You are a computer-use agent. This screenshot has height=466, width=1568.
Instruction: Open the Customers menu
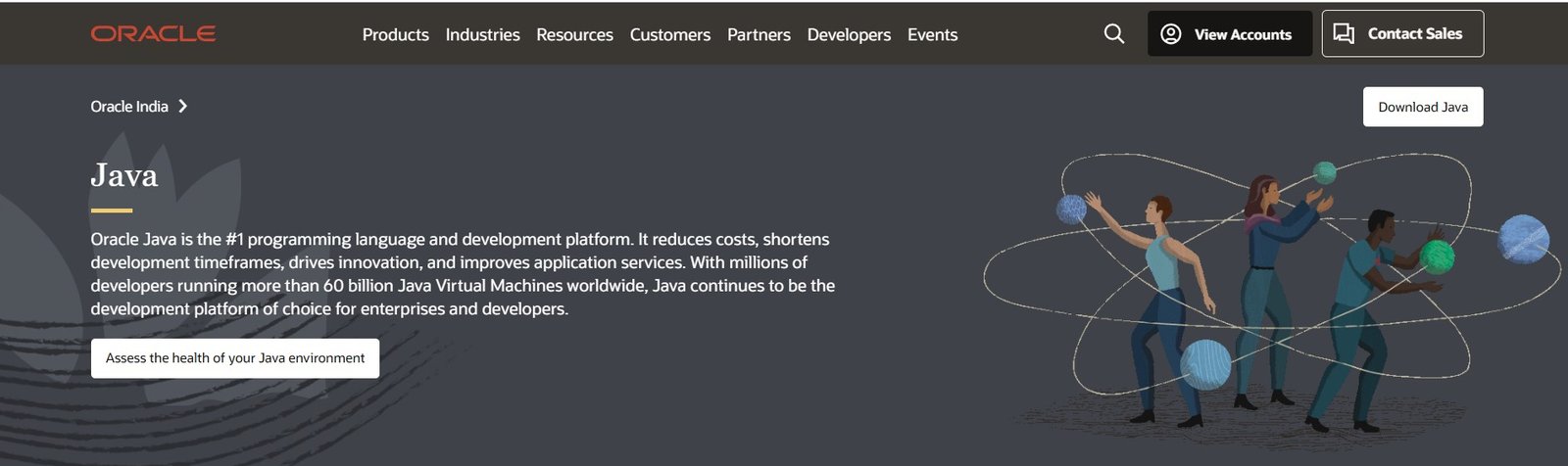pyautogui.click(x=669, y=34)
